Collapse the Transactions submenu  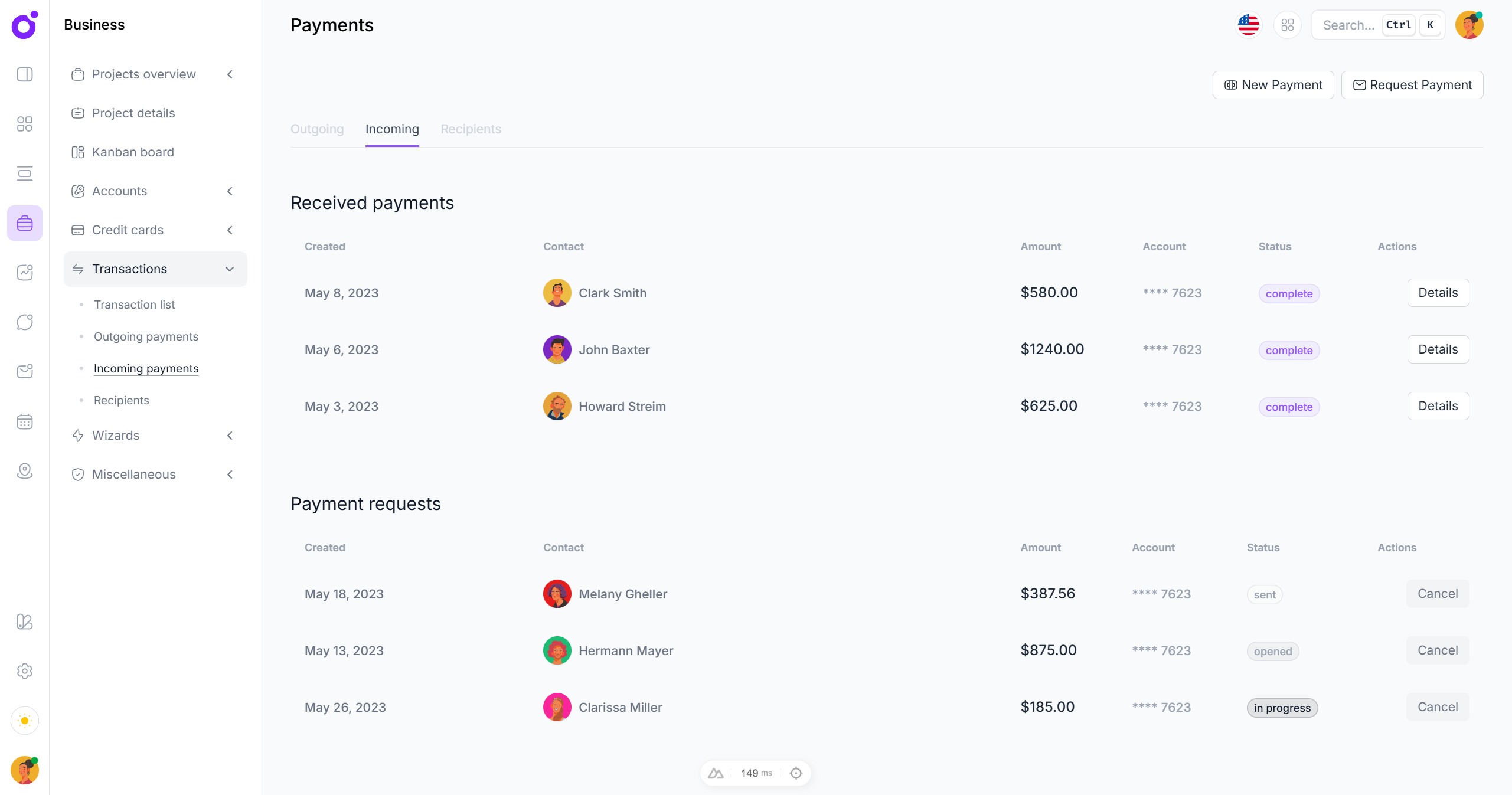point(230,269)
